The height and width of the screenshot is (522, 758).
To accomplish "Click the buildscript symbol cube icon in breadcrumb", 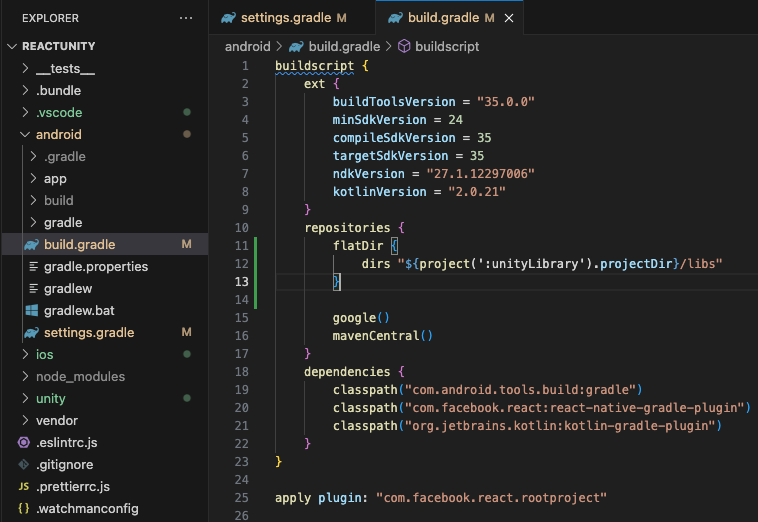I will [404, 46].
